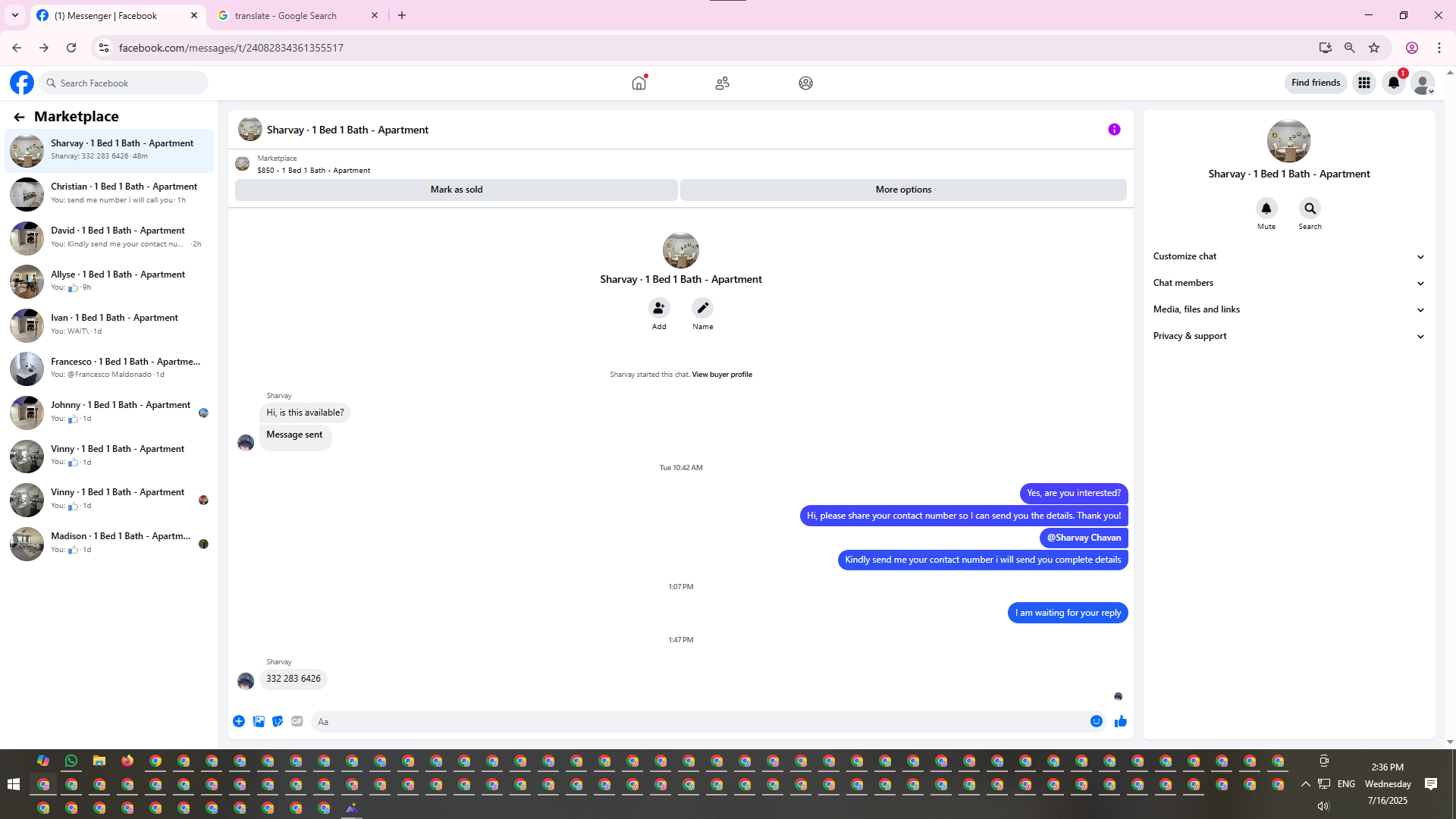Open the Home feed icon
The height and width of the screenshot is (819, 1456).
(639, 83)
